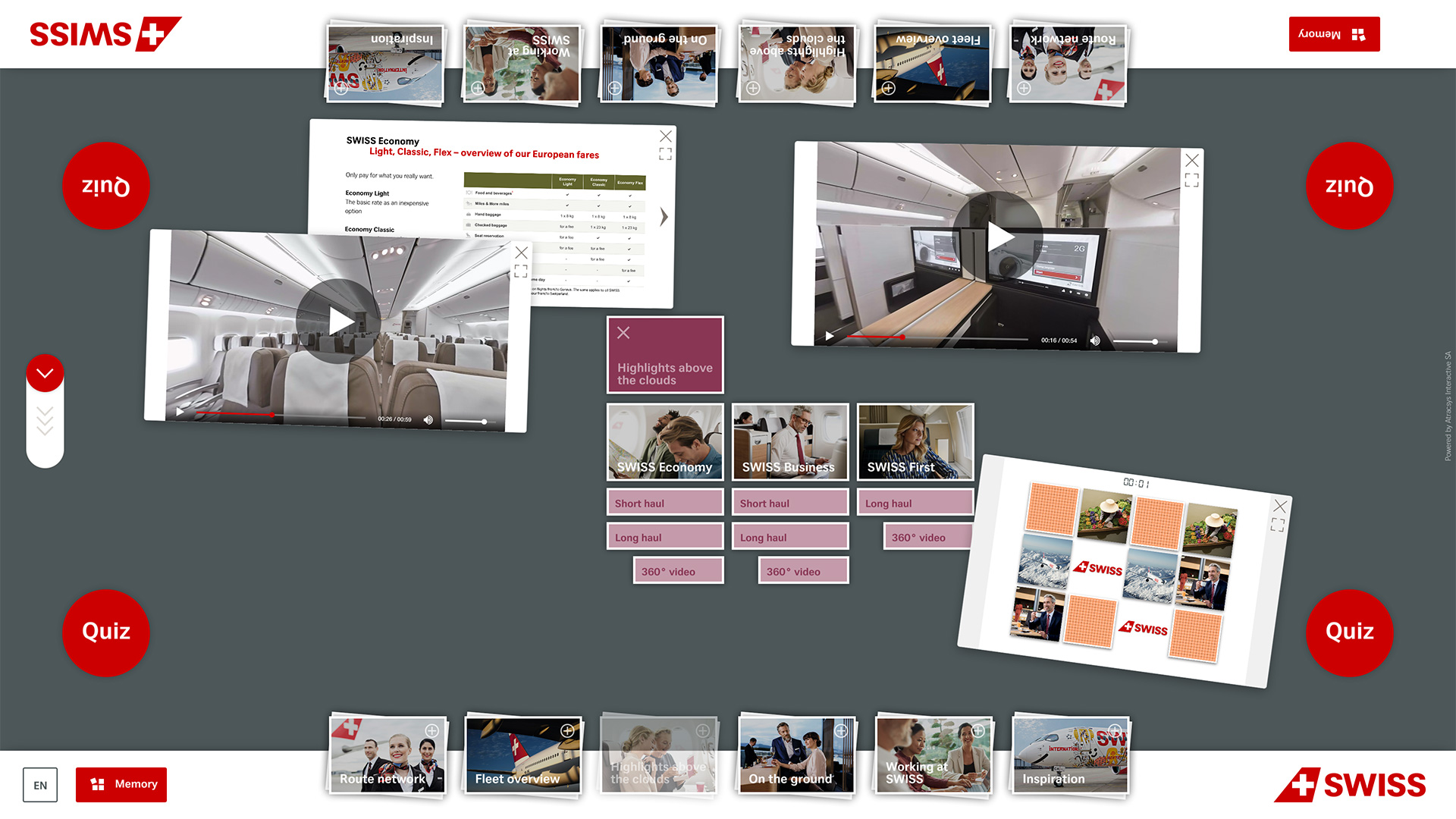Open SWISS Business tile
The width and height of the screenshot is (1456, 819).
[x=790, y=442]
